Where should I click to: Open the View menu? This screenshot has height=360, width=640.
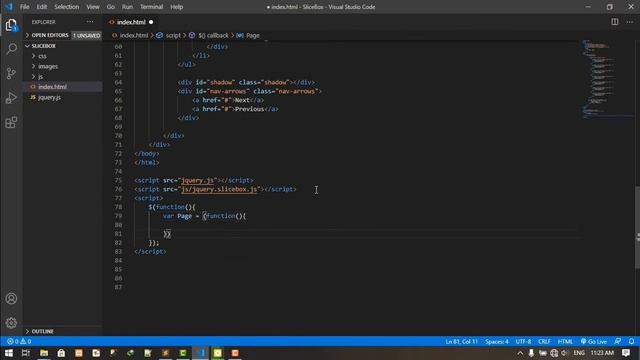[x=93, y=7]
